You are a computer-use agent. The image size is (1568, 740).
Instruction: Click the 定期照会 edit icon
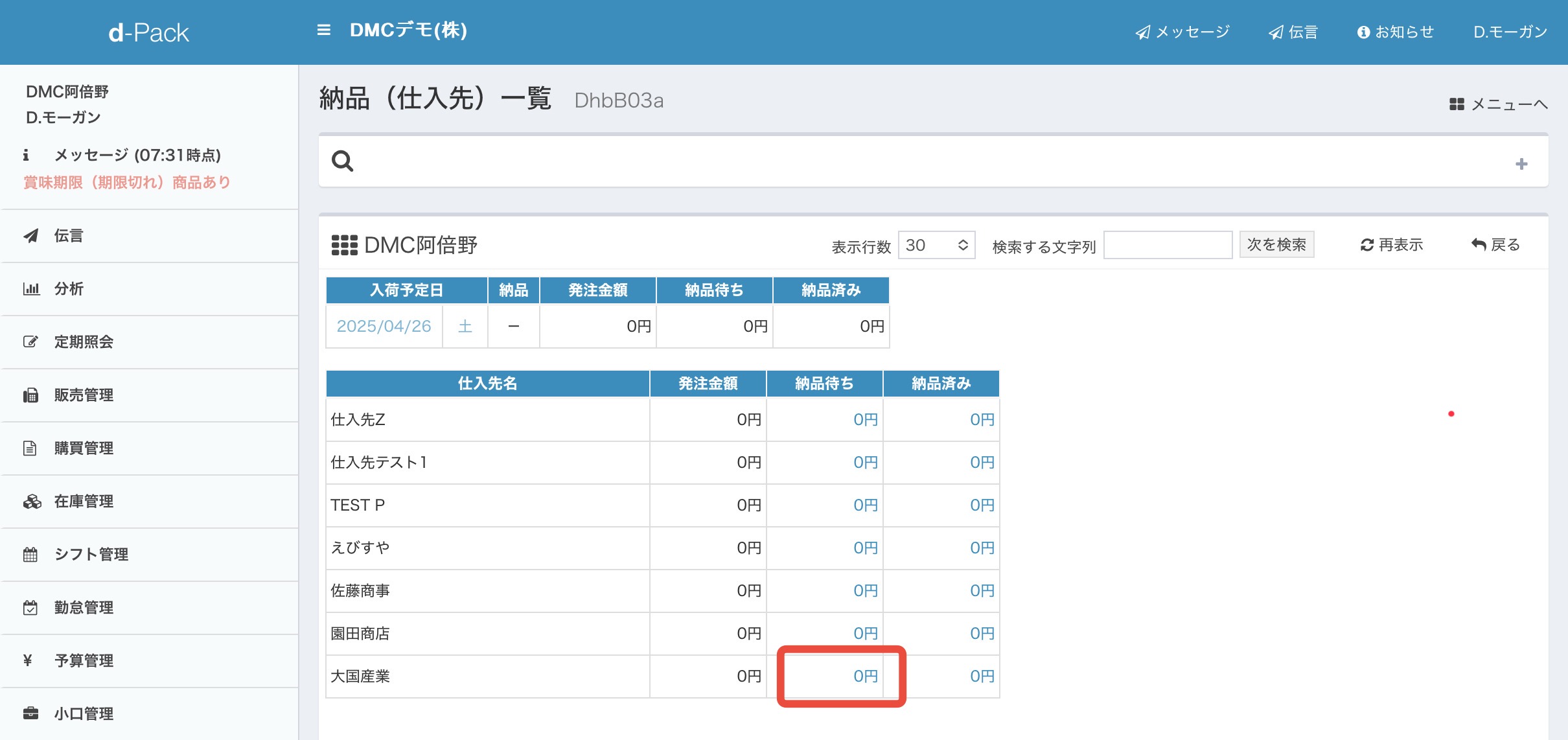click(x=30, y=341)
